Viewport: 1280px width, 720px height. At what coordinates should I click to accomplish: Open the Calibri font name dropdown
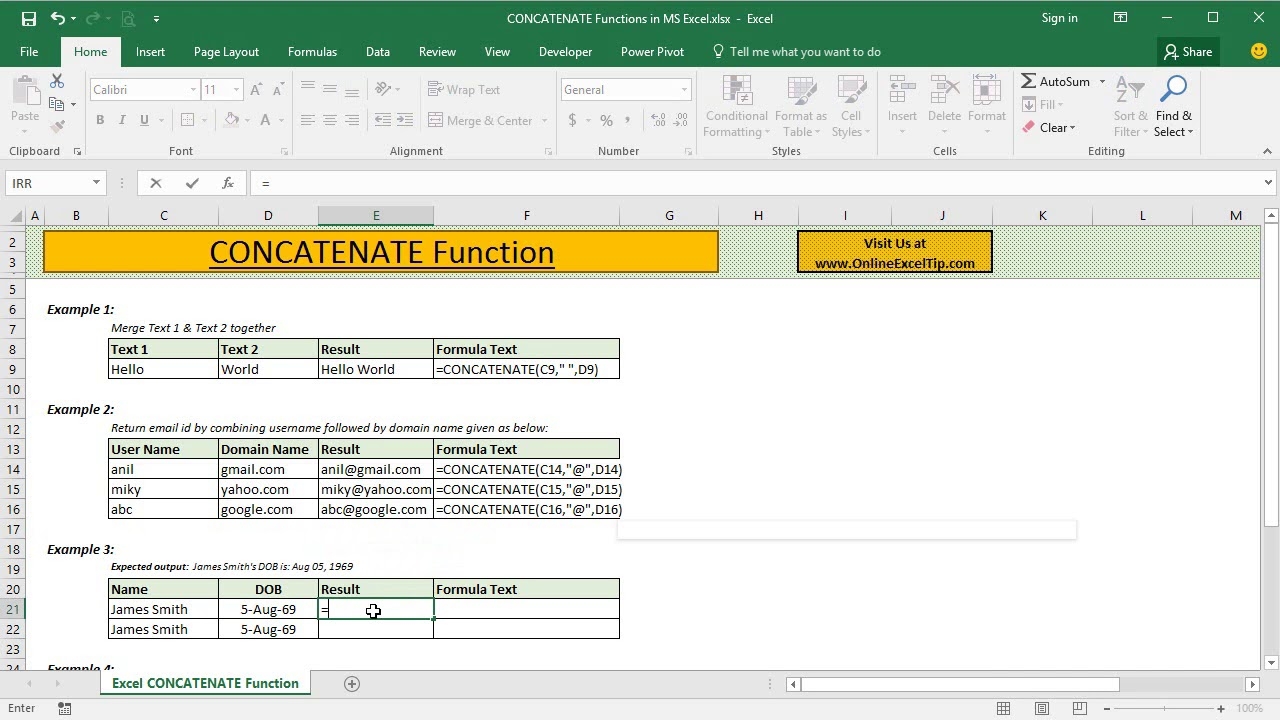click(x=193, y=90)
